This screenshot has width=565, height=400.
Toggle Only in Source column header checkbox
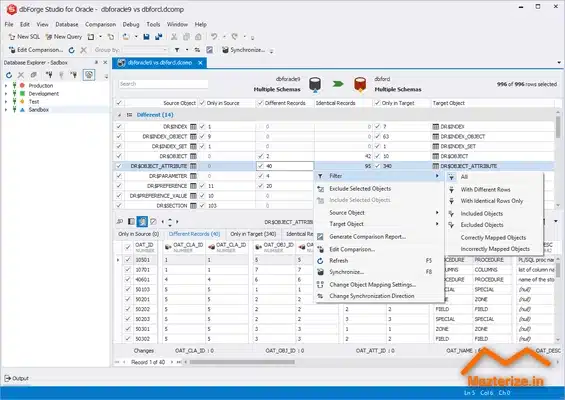click(x=202, y=103)
